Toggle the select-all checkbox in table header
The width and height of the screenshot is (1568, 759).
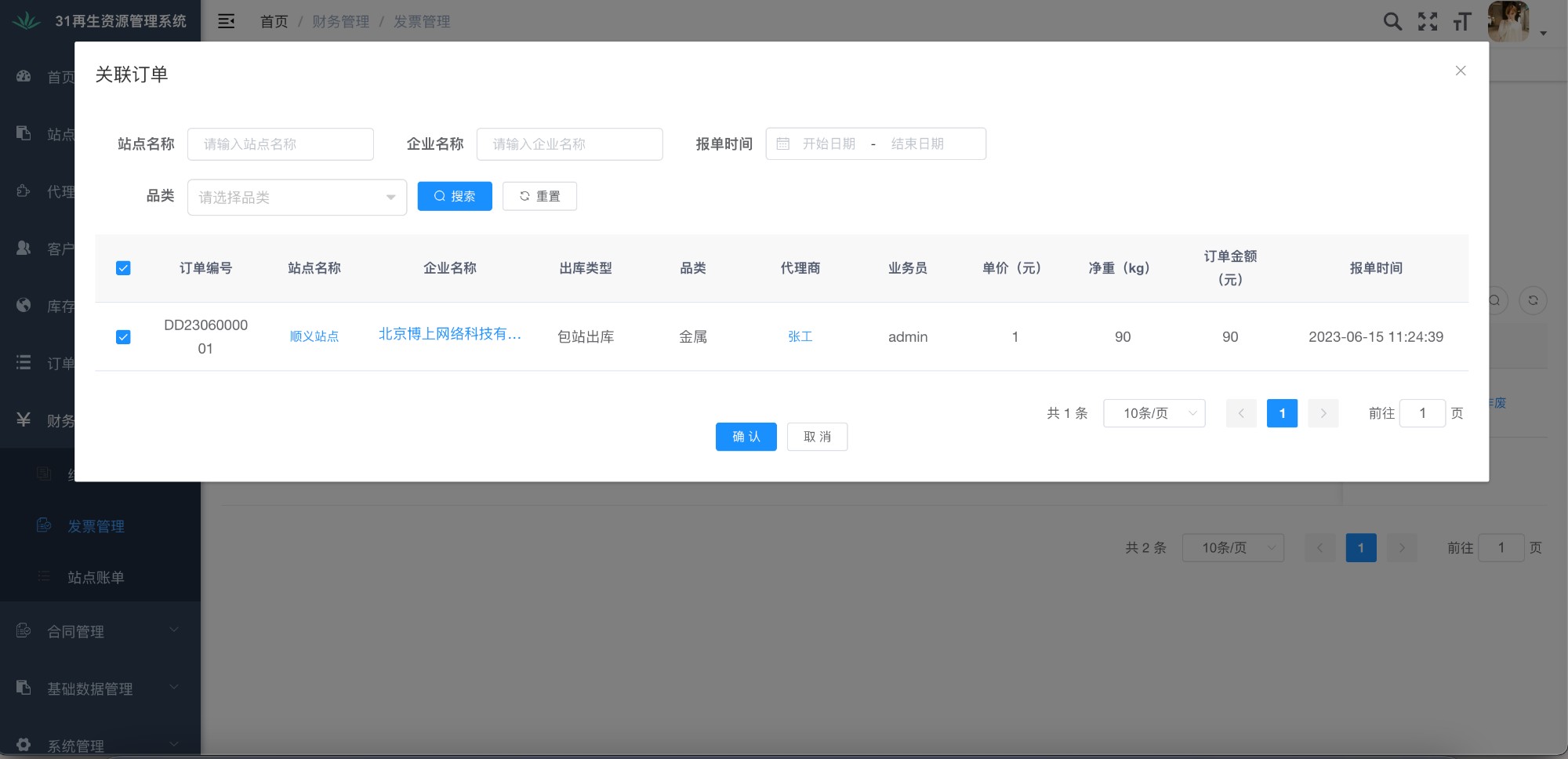click(x=123, y=268)
